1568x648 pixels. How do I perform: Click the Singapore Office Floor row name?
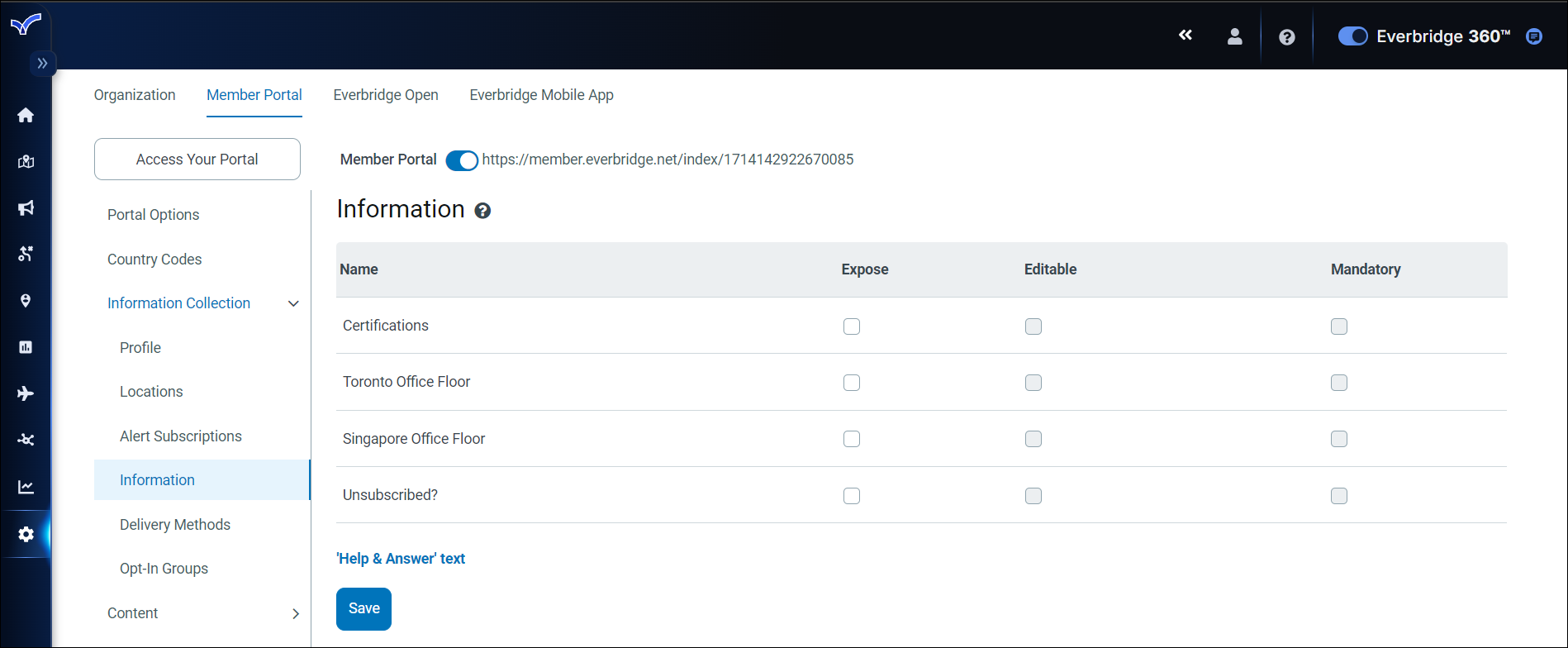414,439
